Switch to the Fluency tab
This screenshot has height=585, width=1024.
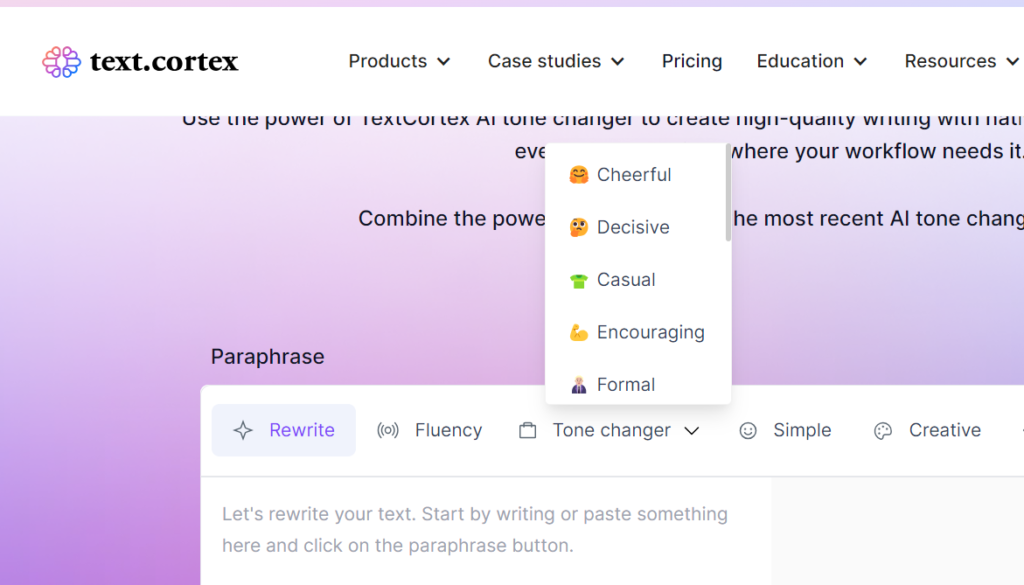pyautogui.click(x=429, y=430)
